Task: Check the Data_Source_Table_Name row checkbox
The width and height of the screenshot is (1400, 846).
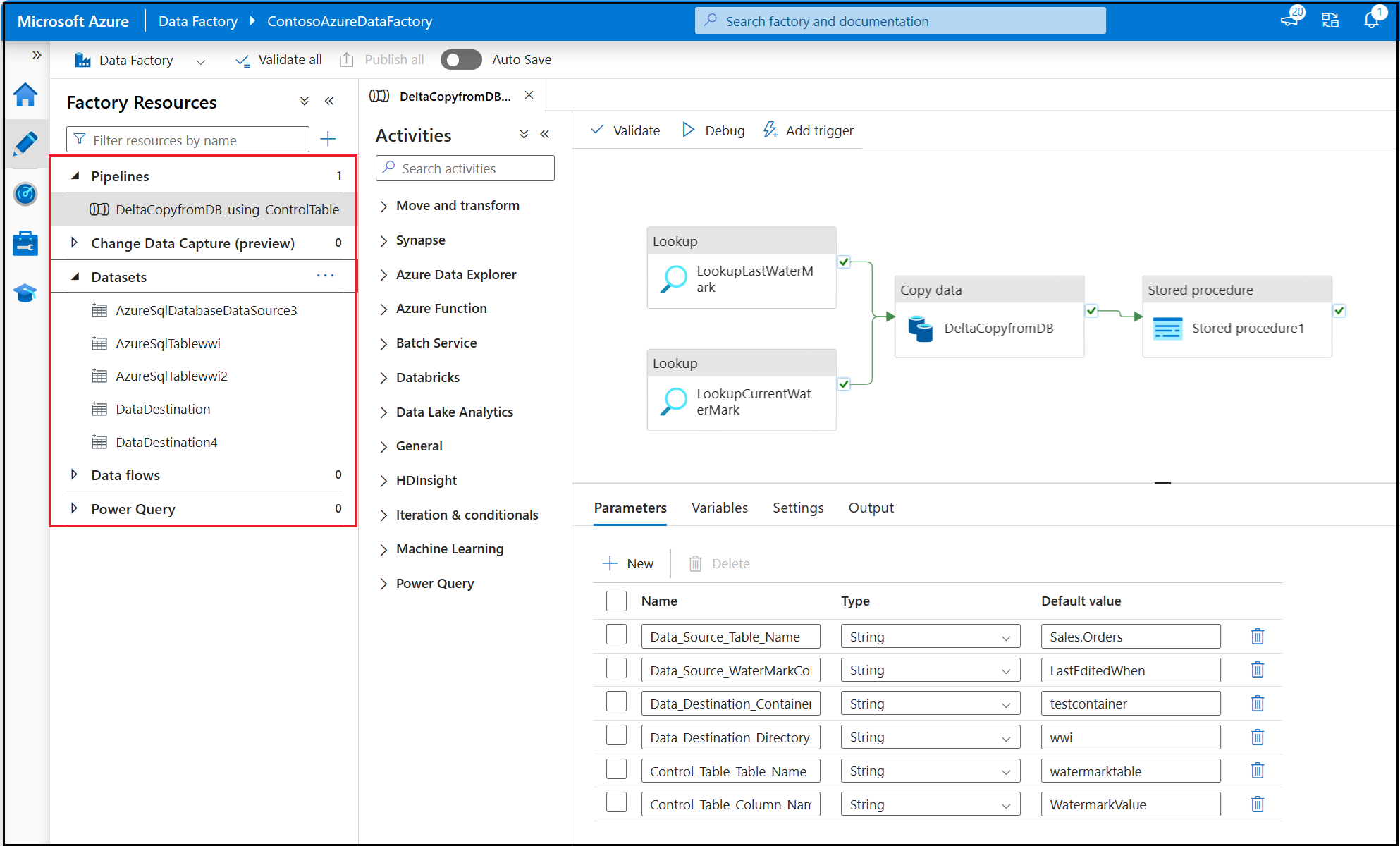Action: tap(616, 635)
